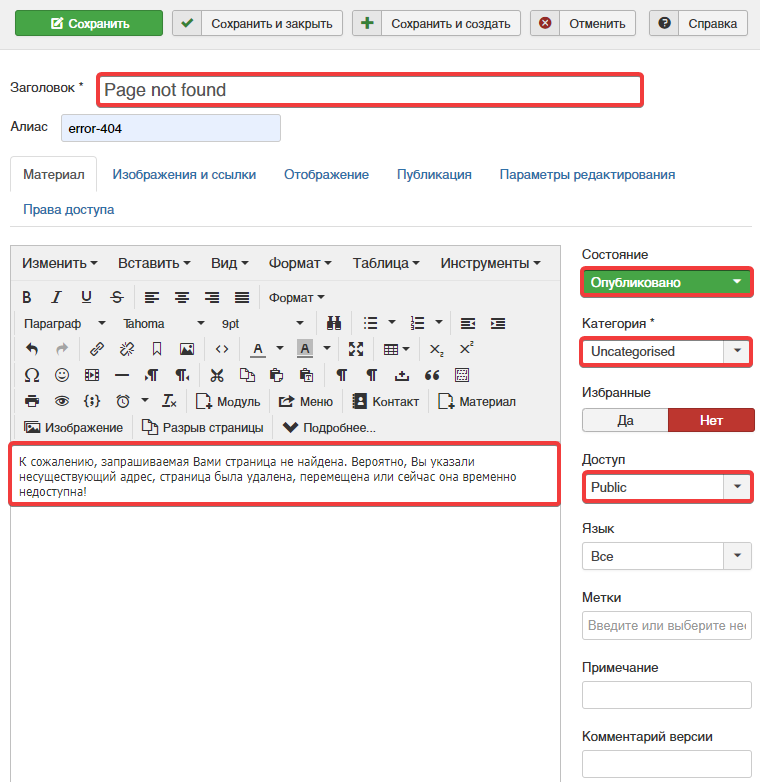
Task: Expand the Категория dropdown showing Uncategorised
Action: 667,351
